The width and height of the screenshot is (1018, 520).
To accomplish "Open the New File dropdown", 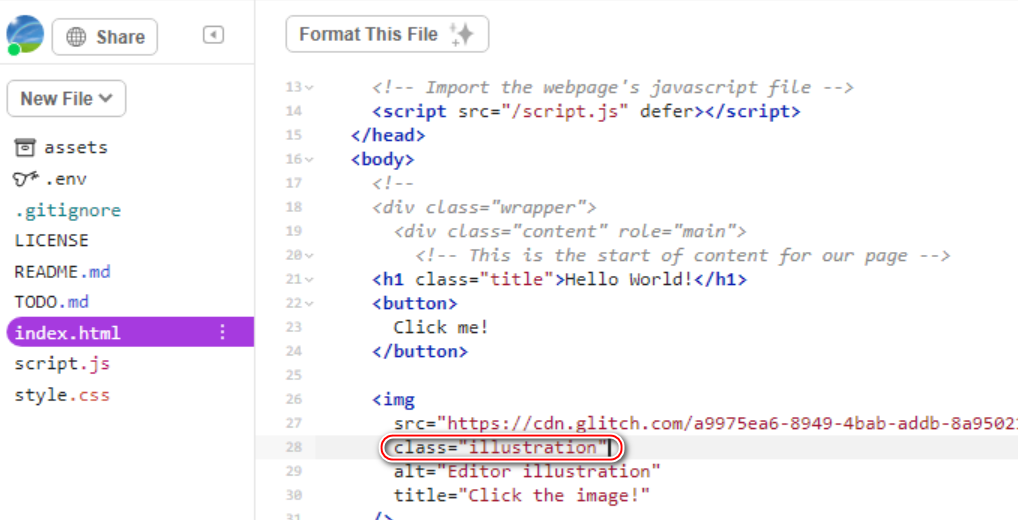I will (x=66, y=99).
